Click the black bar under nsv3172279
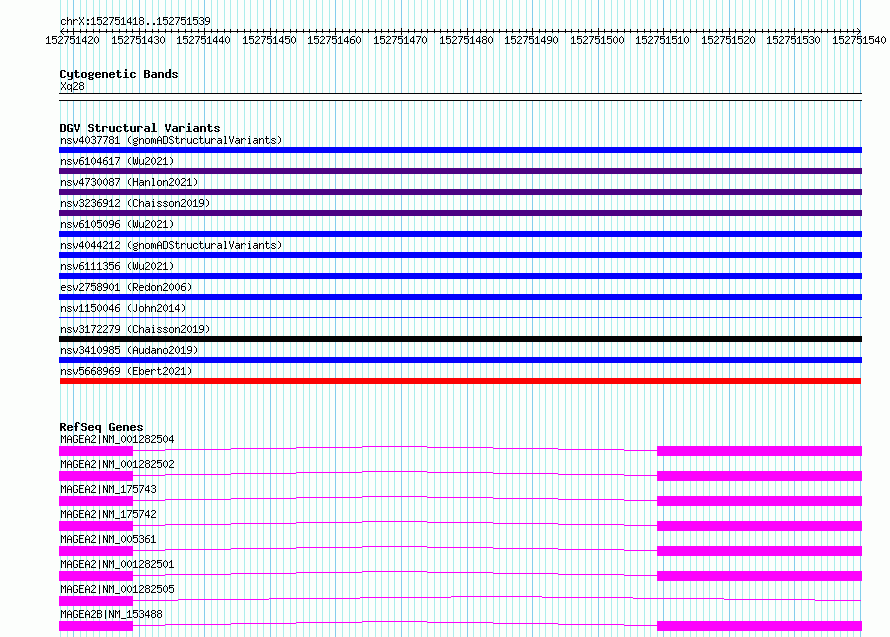The image size is (890, 637). 460,339
